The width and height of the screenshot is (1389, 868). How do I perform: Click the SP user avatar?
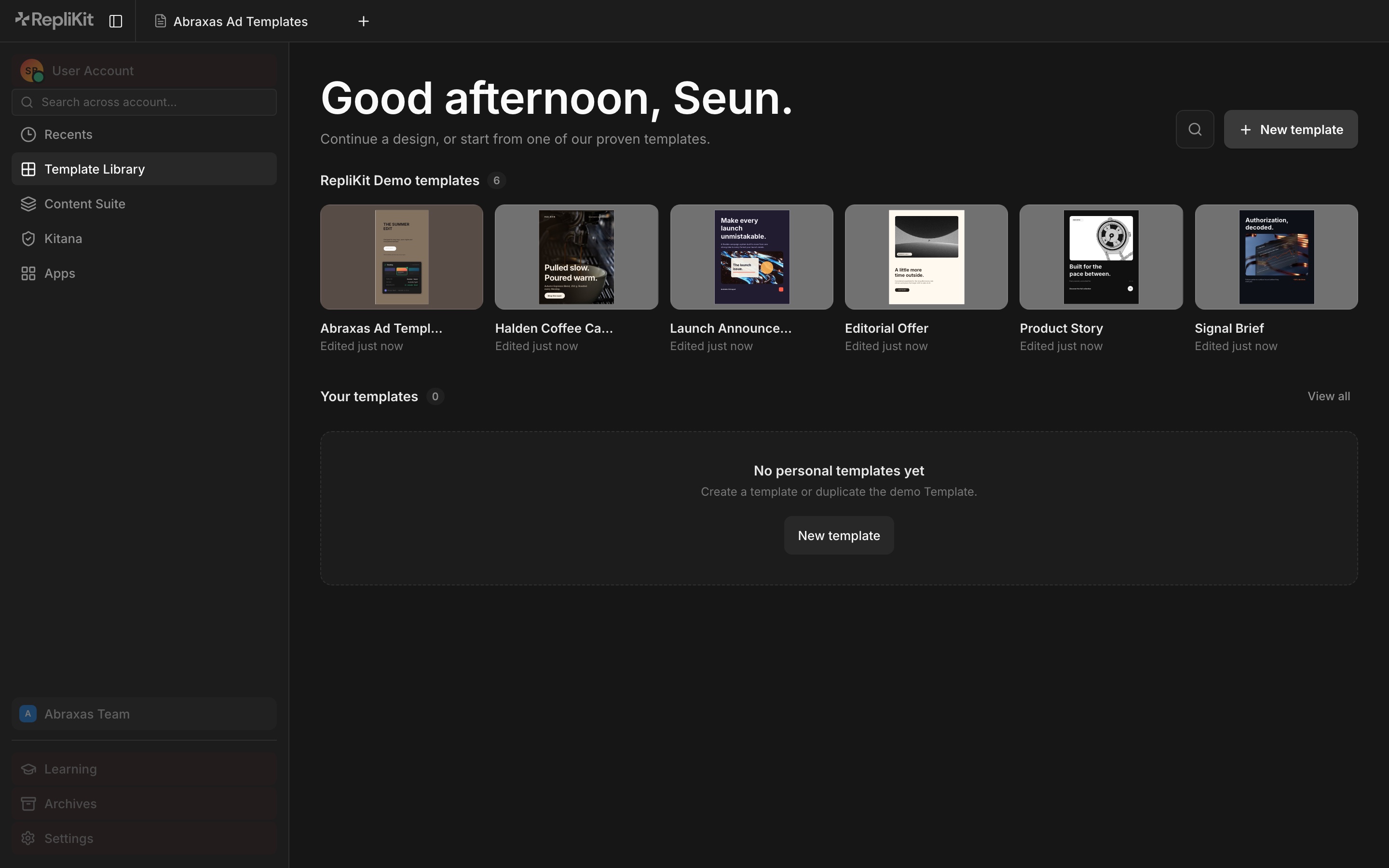pyautogui.click(x=31, y=70)
